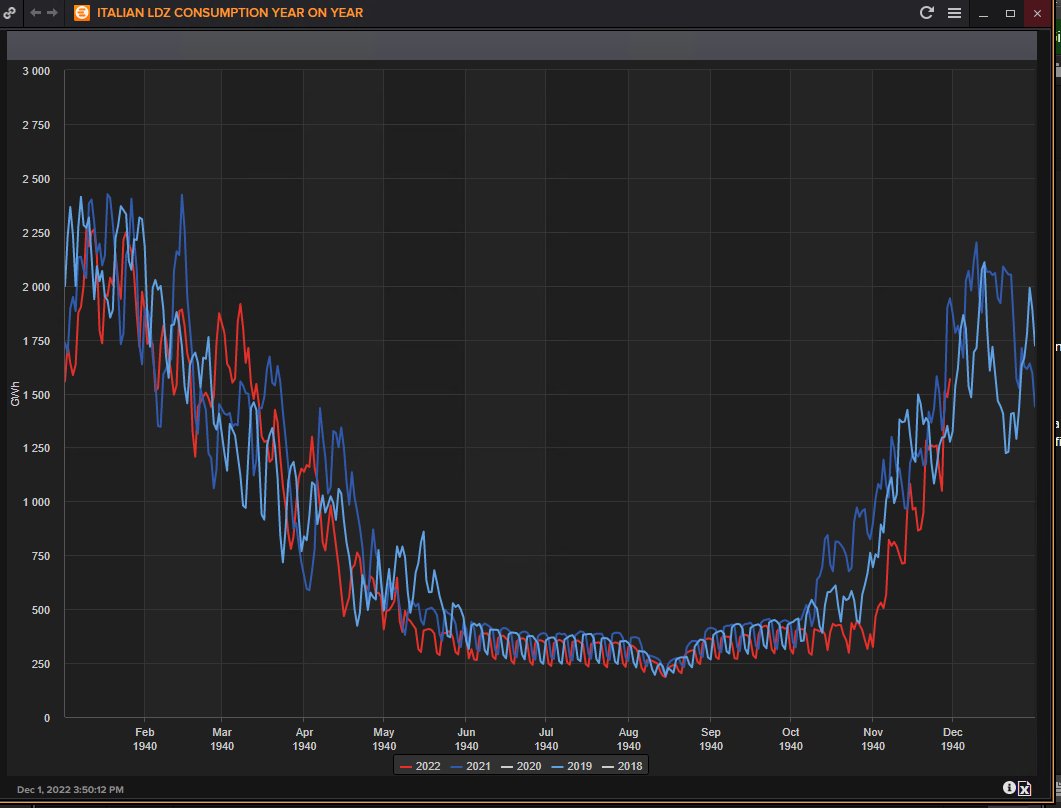Toggle the 2021 series in legend

coord(471,766)
